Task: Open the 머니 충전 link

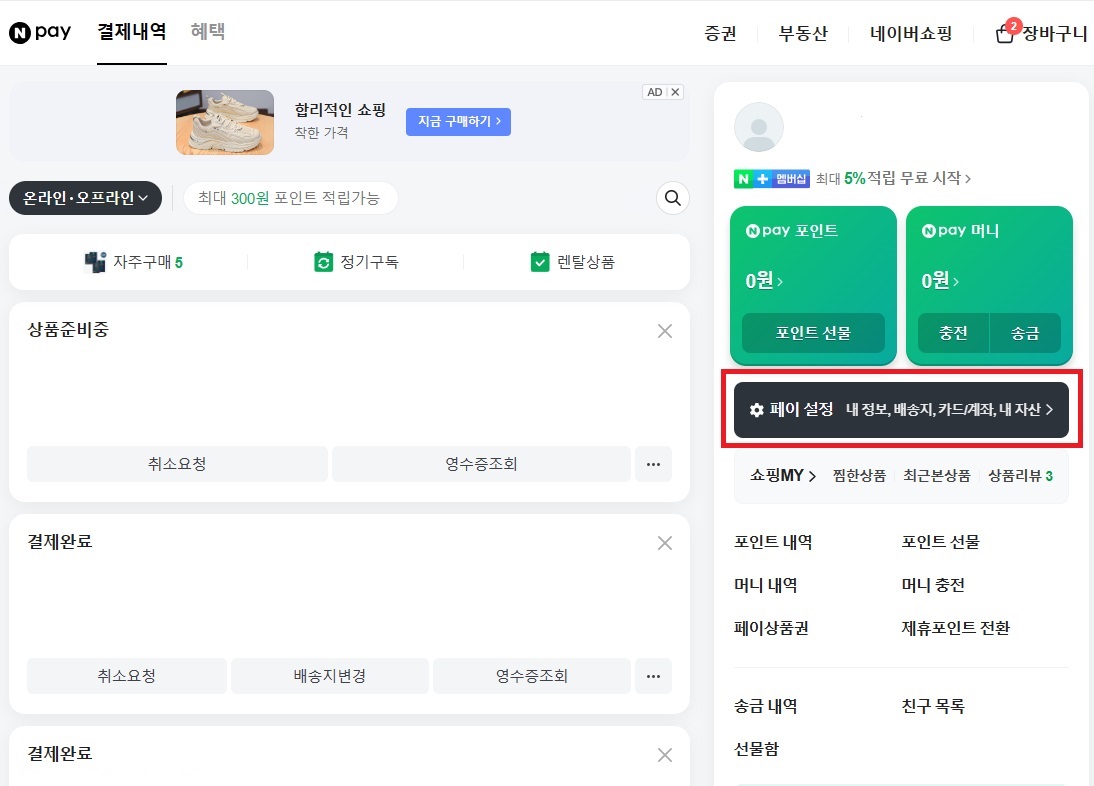Action: pyautogui.click(x=933, y=585)
